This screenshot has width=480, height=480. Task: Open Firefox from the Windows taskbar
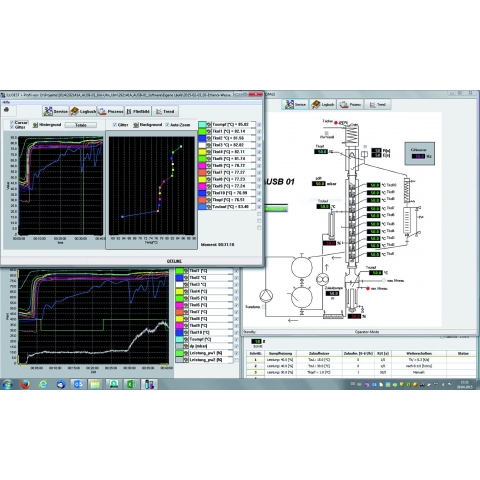point(25,384)
